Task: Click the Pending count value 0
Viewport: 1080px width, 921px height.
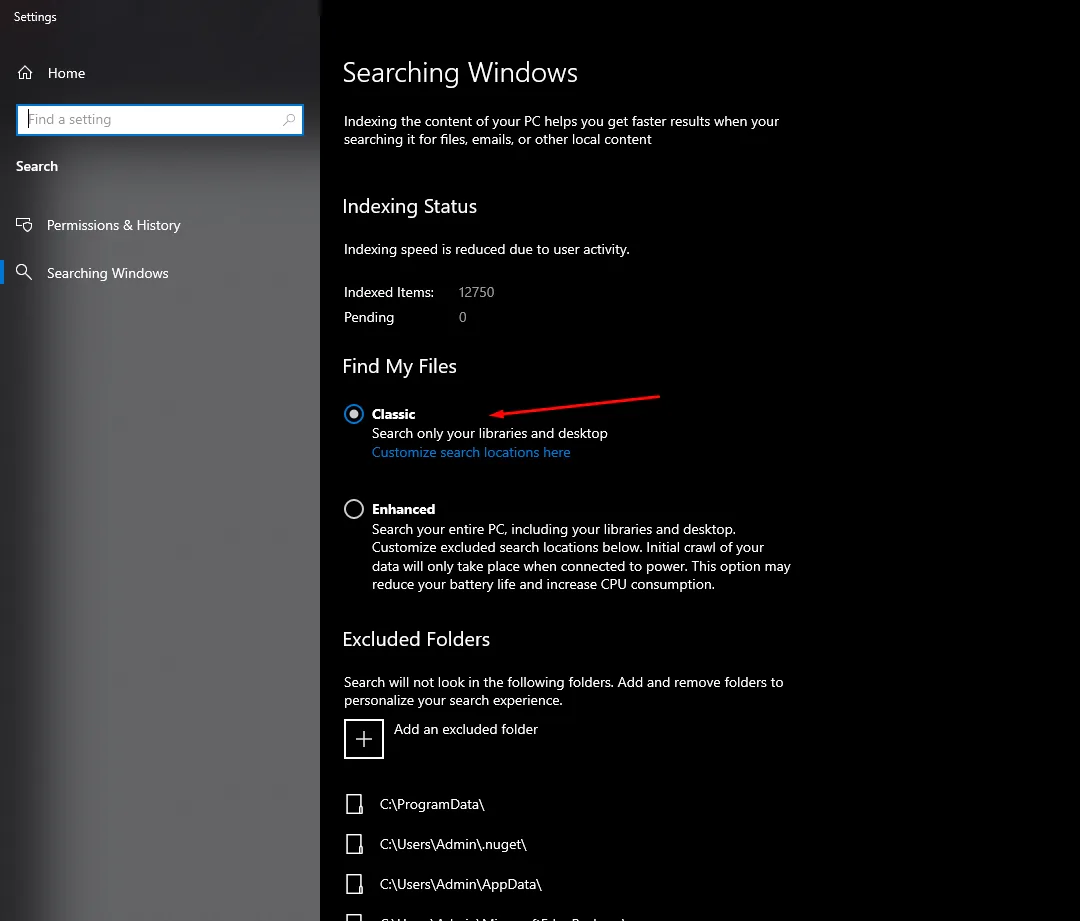Action: (463, 317)
